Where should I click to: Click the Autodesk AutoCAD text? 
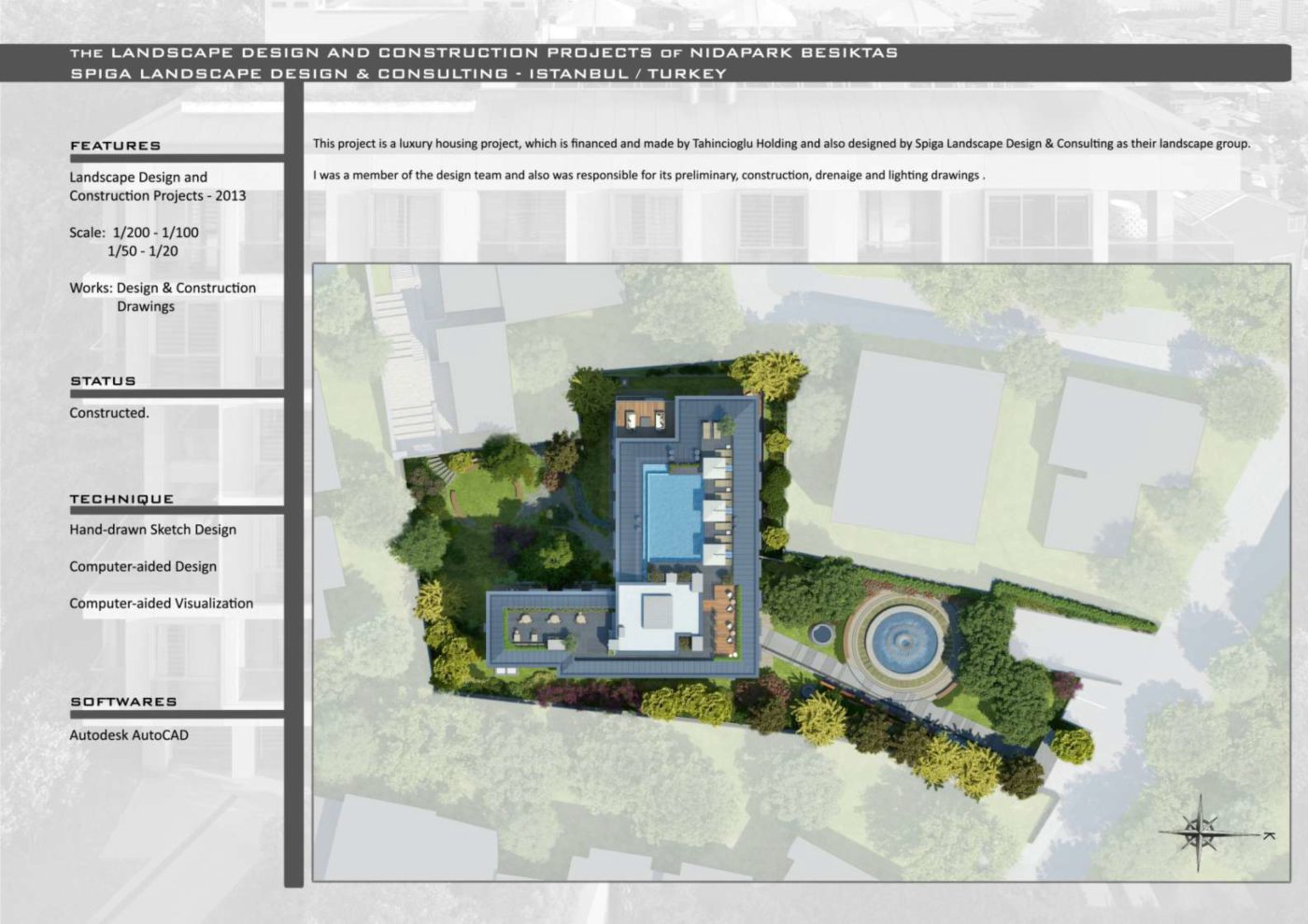click(x=129, y=735)
